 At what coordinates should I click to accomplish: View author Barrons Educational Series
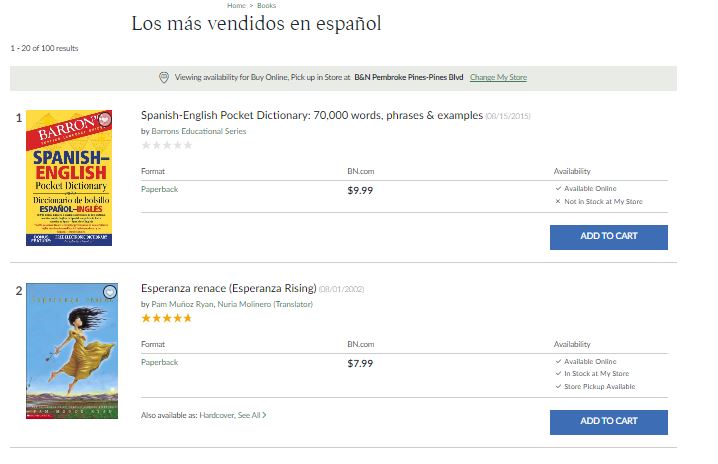tap(198, 131)
